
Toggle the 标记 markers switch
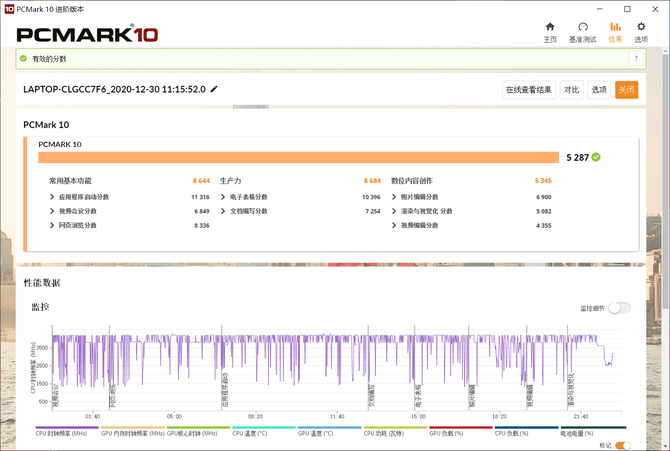(x=623, y=445)
